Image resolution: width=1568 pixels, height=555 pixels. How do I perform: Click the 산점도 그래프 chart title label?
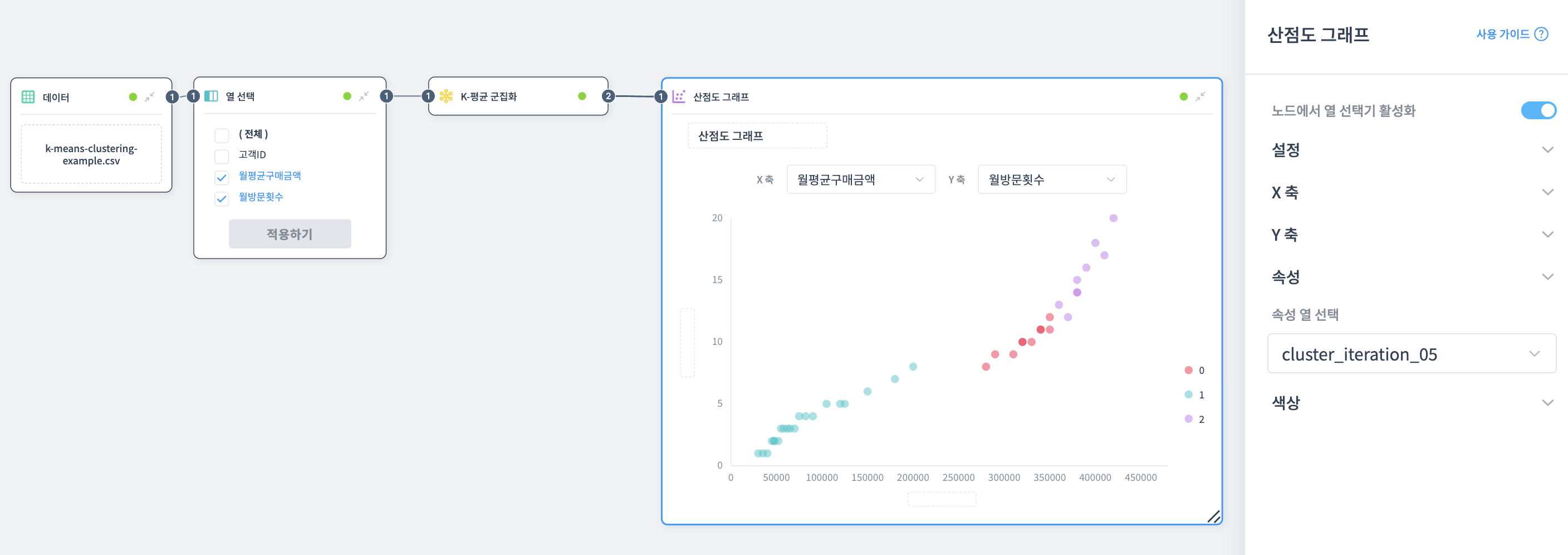[757, 135]
